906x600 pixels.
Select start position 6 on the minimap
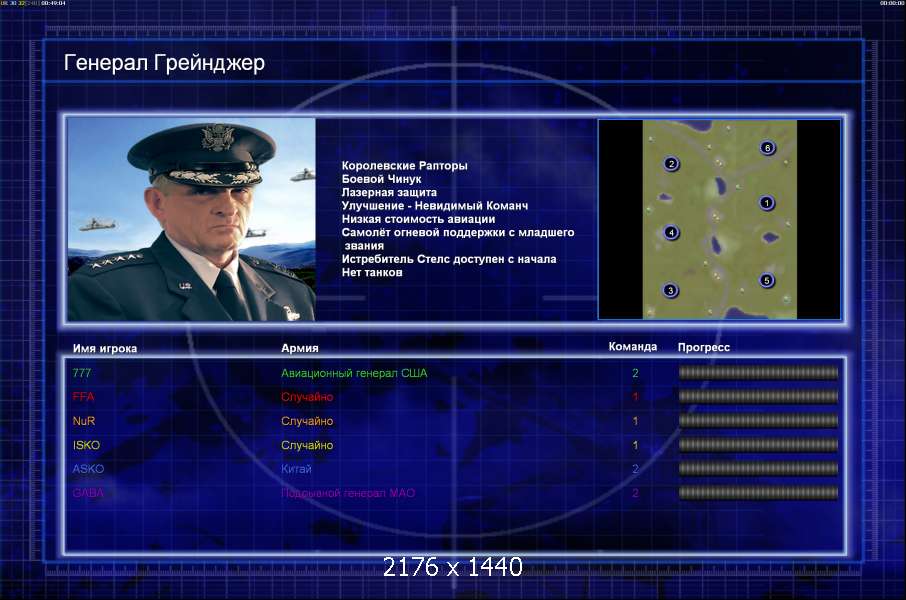767,148
